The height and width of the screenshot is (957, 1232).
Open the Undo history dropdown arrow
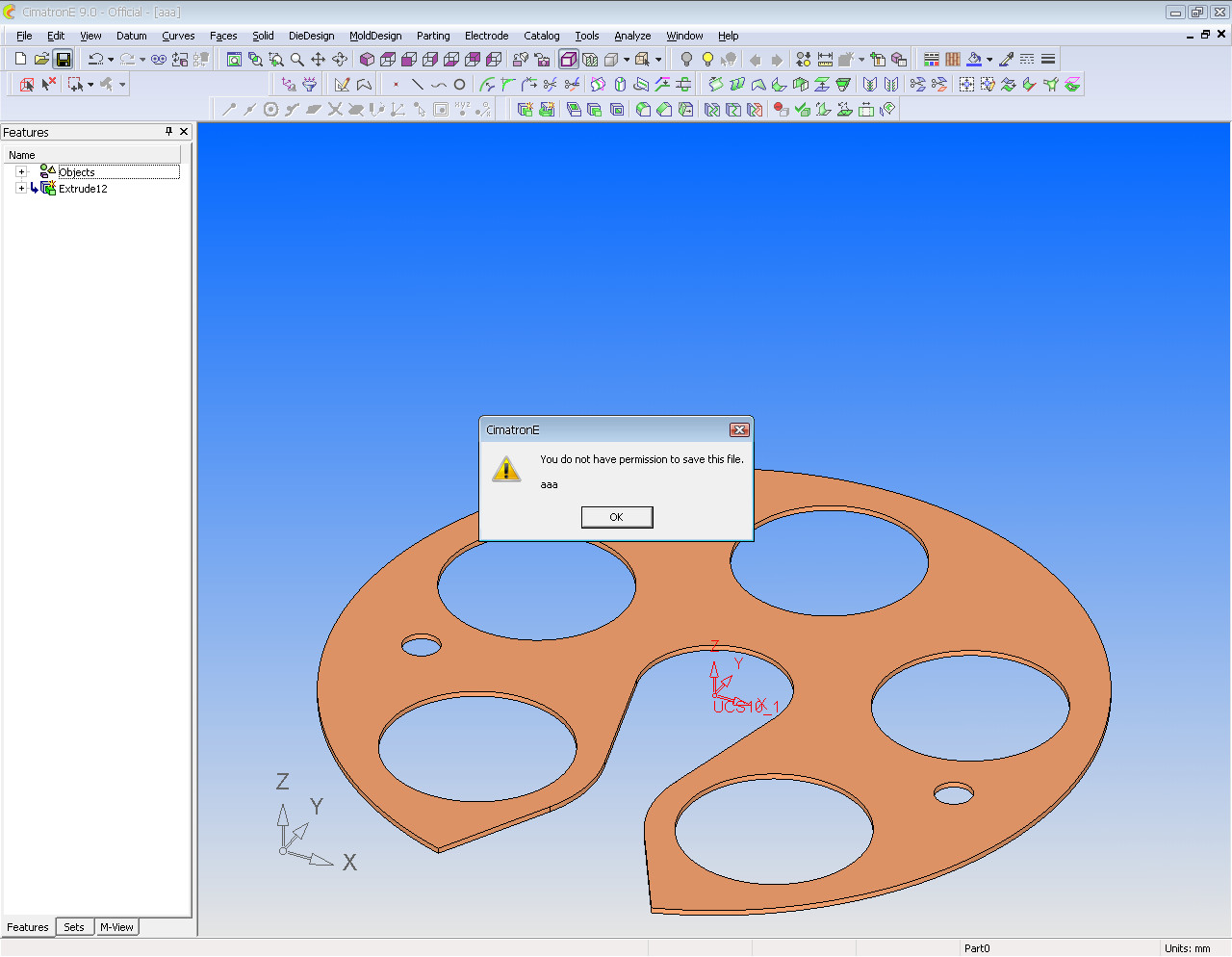point(111,59)
